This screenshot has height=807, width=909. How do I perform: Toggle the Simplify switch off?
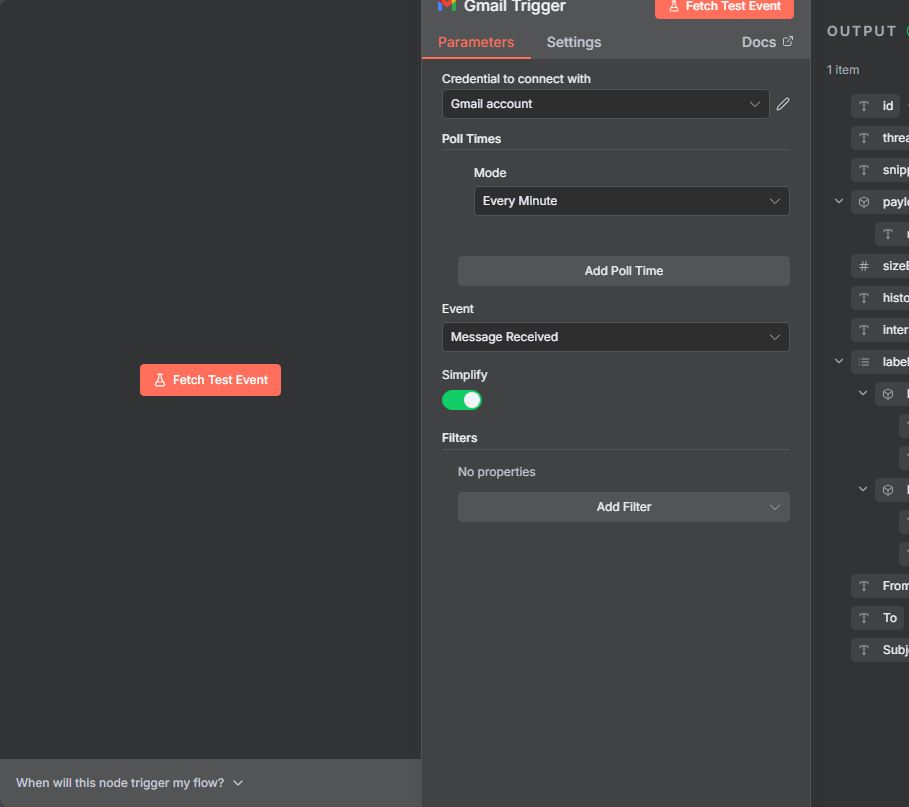coord(461,400)
